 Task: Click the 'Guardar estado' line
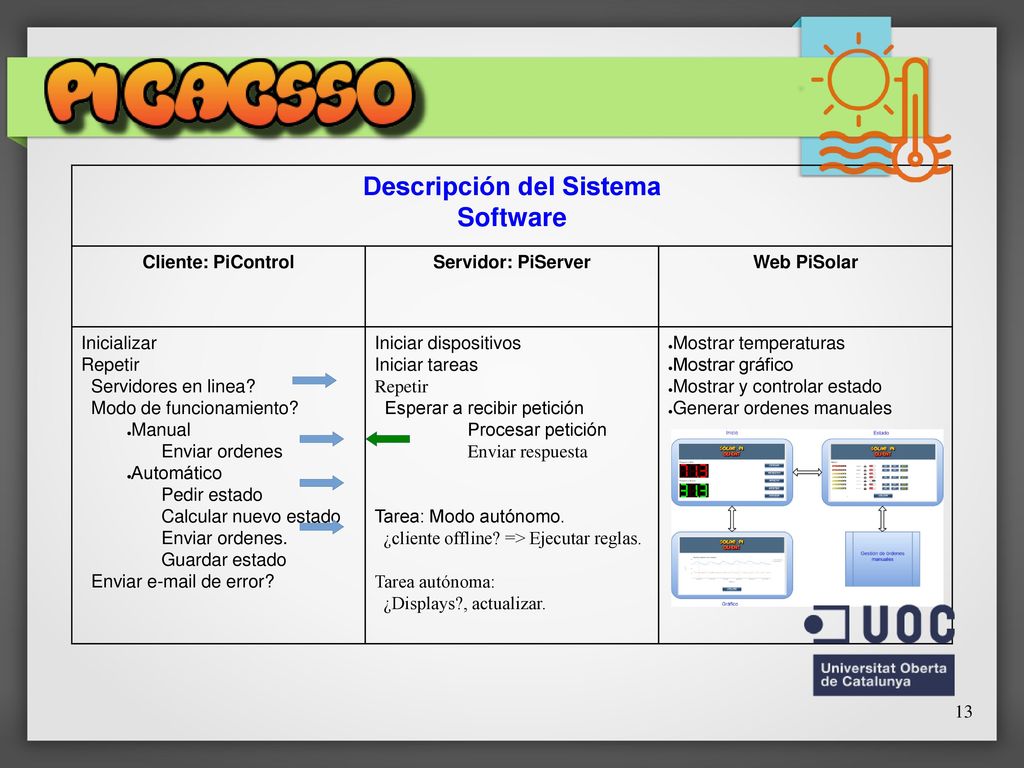click(224, 560)
